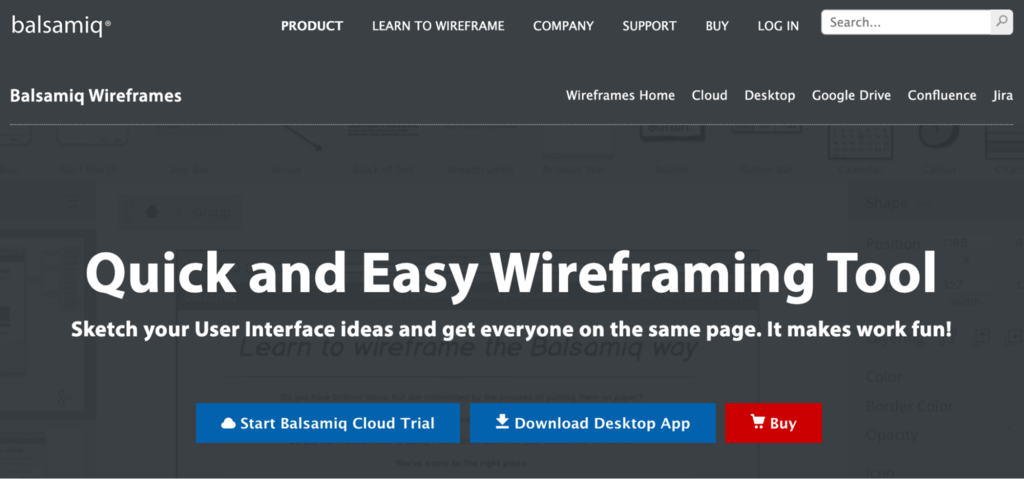
Task: Open the Jira link
Action: tap(1003, 96)
